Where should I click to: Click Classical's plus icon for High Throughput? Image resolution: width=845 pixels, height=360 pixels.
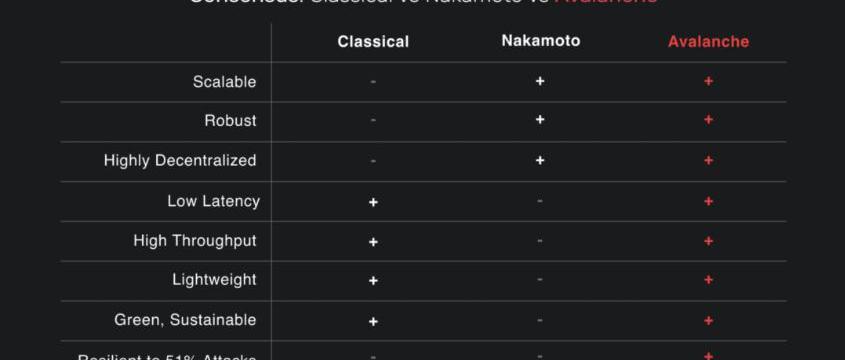373,242
